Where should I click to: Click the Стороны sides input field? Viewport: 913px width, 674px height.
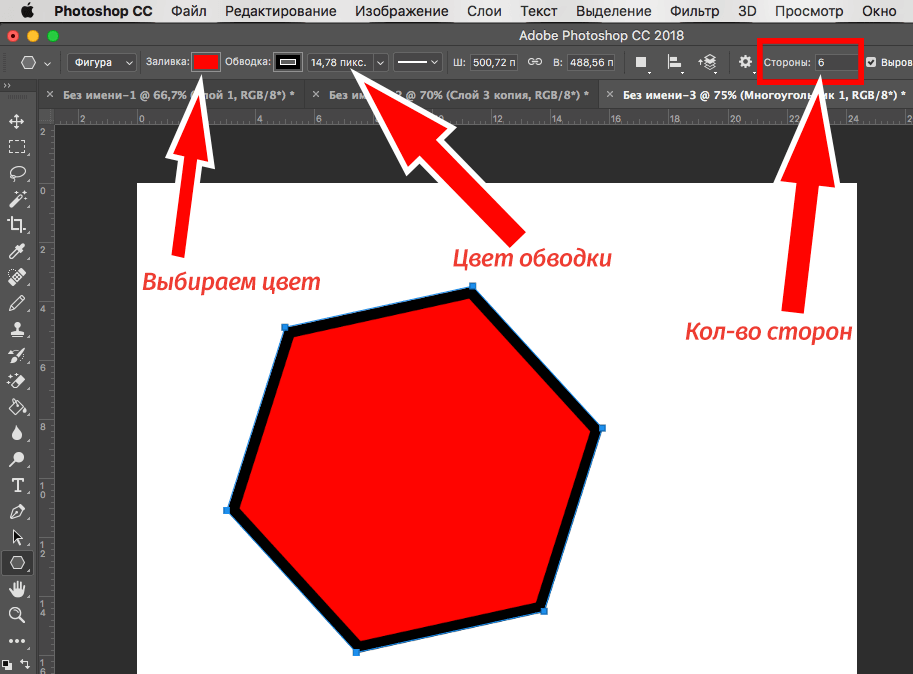point(836,62)
